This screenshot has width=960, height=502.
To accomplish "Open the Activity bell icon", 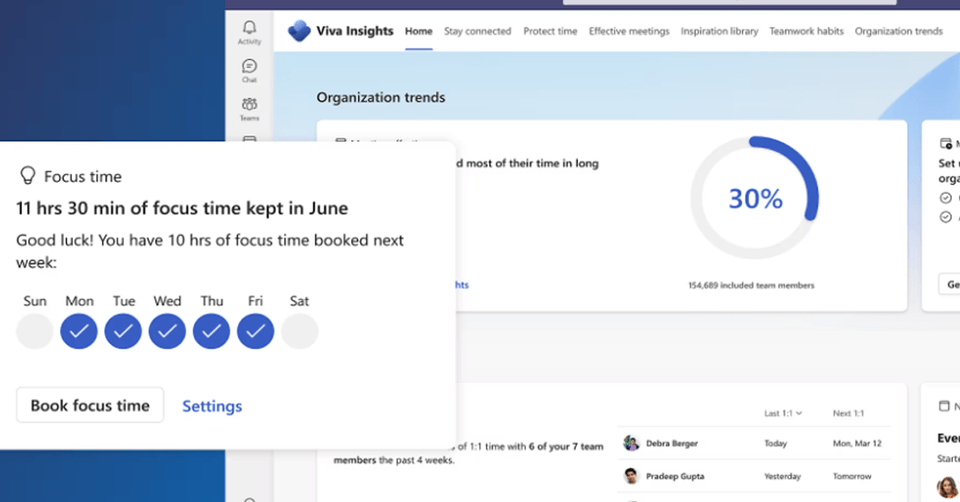I will pyautogui.click(x=249, y=28).
